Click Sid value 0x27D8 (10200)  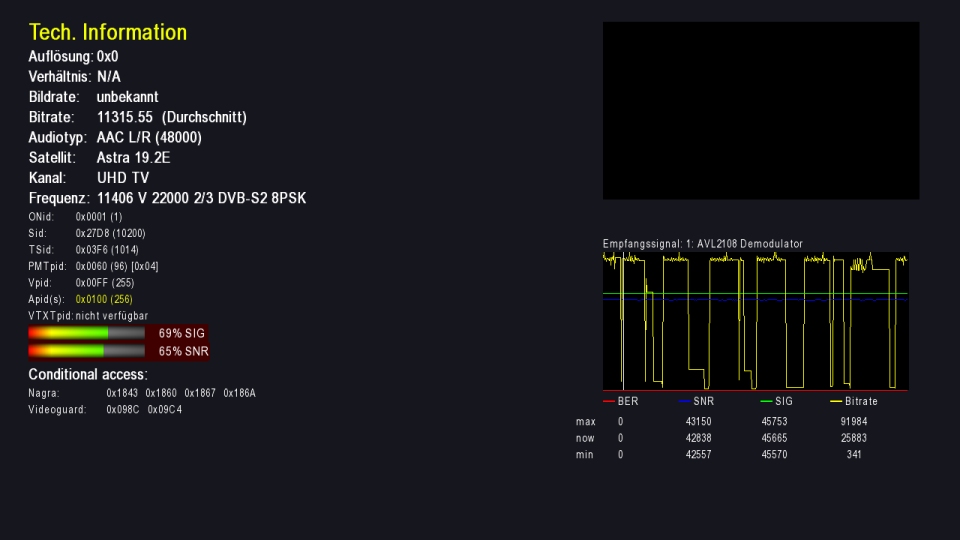[110, 233]
